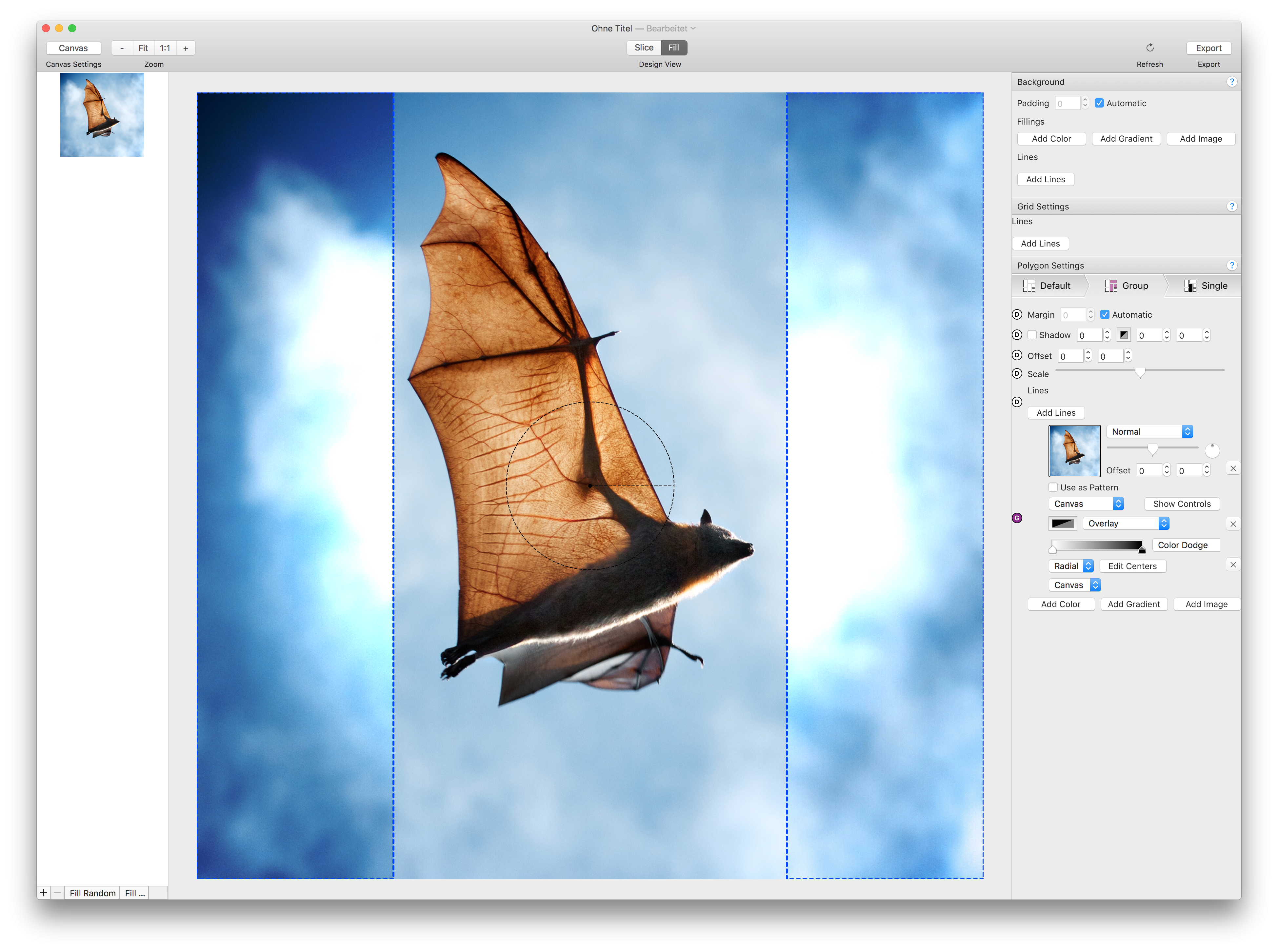
Task: Switch to the Single polygon tab
Action: pyautogui.click(x=1206, y=286)
